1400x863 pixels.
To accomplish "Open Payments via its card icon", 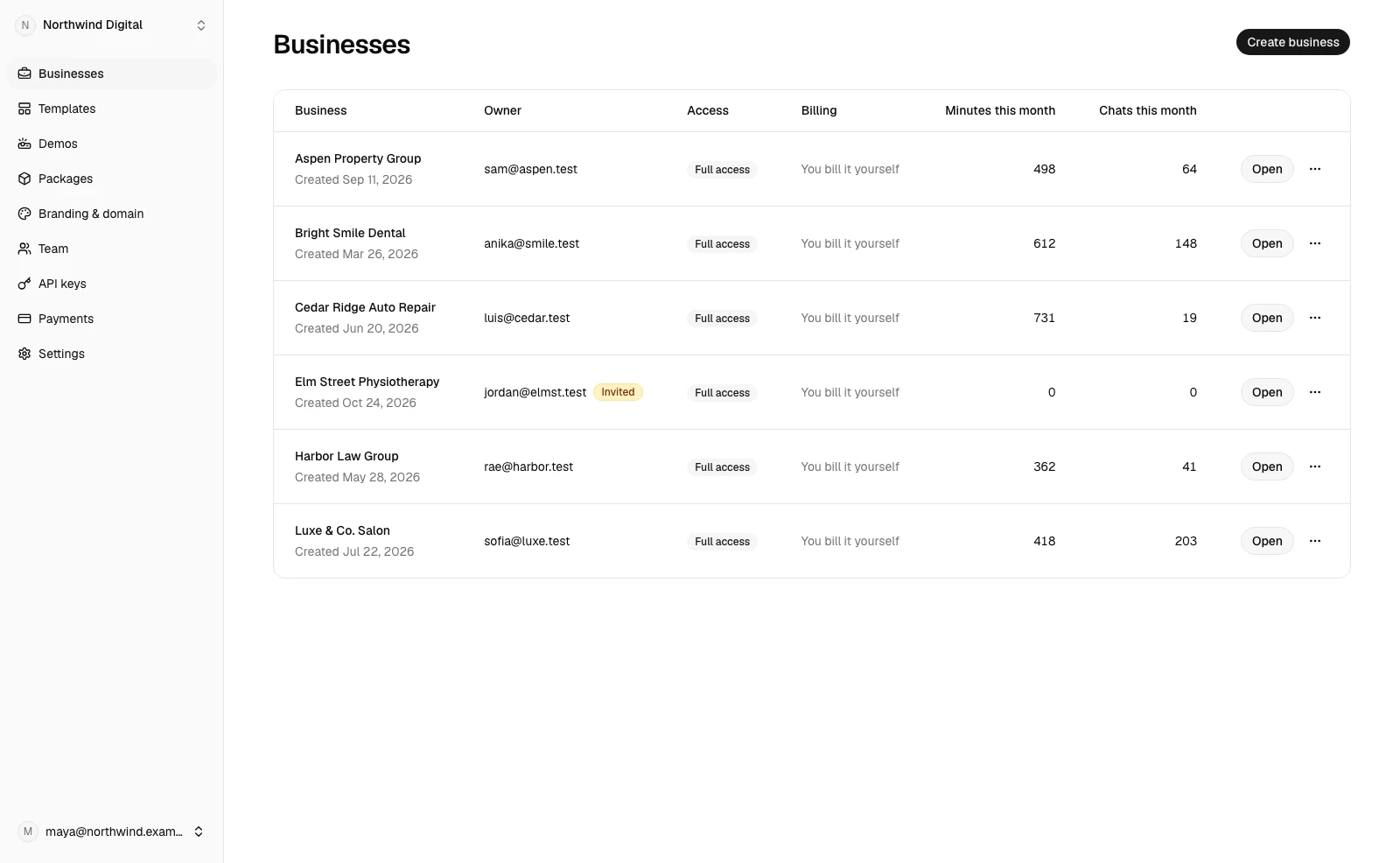I will coord(24,319).
